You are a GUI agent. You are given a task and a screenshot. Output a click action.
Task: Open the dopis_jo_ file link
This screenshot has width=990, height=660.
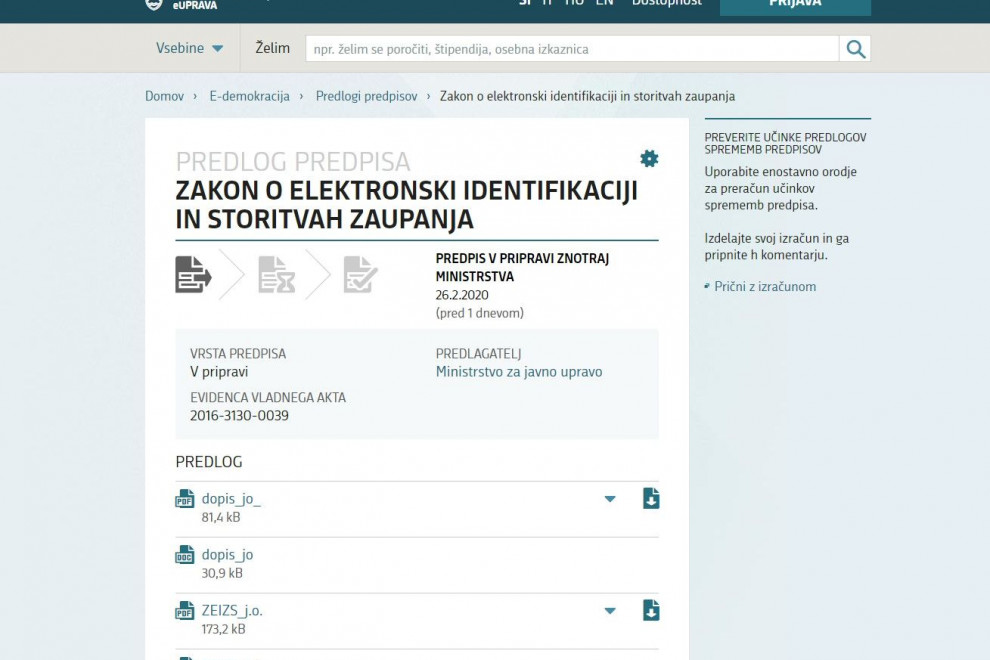231,499
